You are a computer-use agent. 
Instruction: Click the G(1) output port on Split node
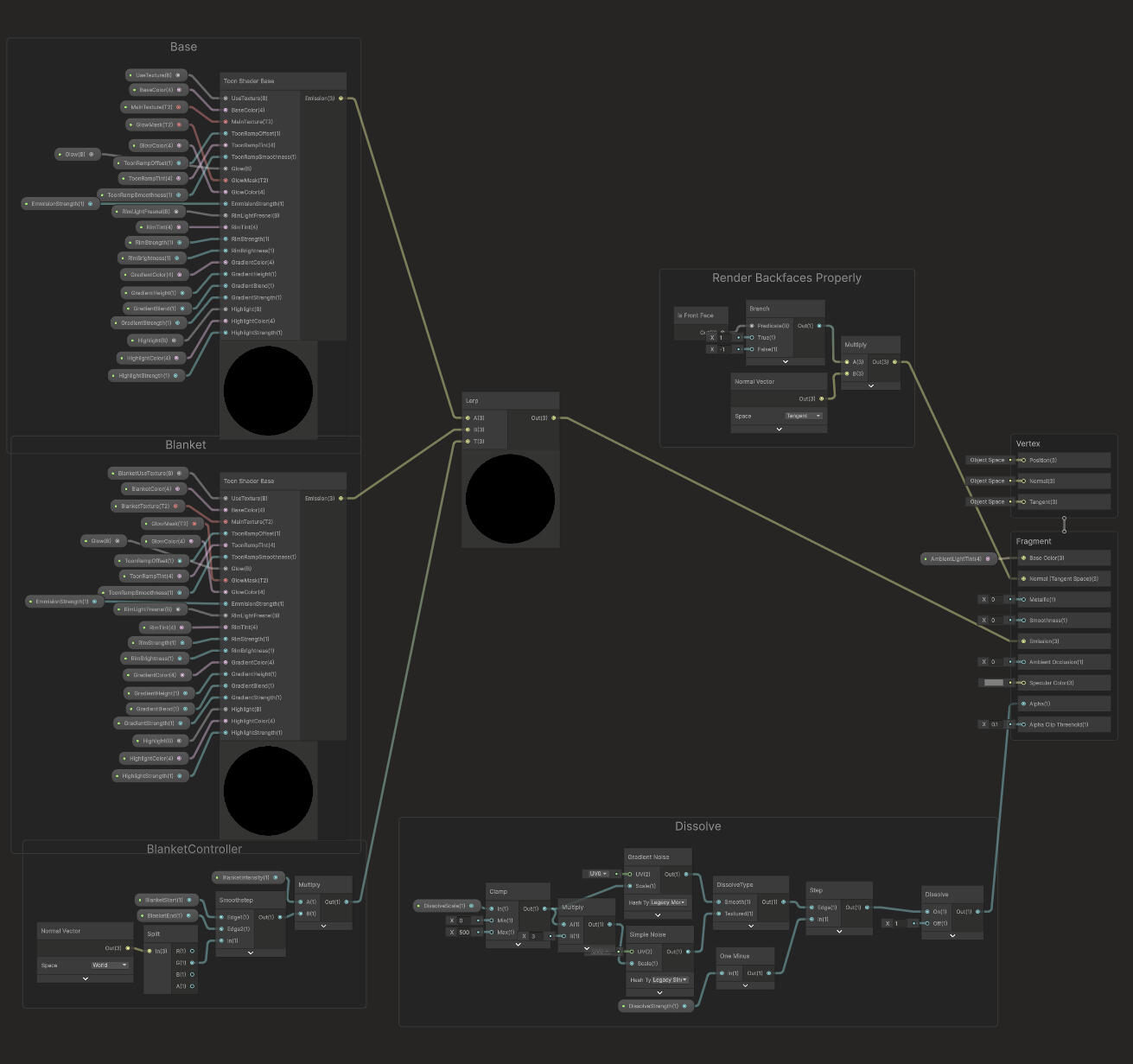192,963
